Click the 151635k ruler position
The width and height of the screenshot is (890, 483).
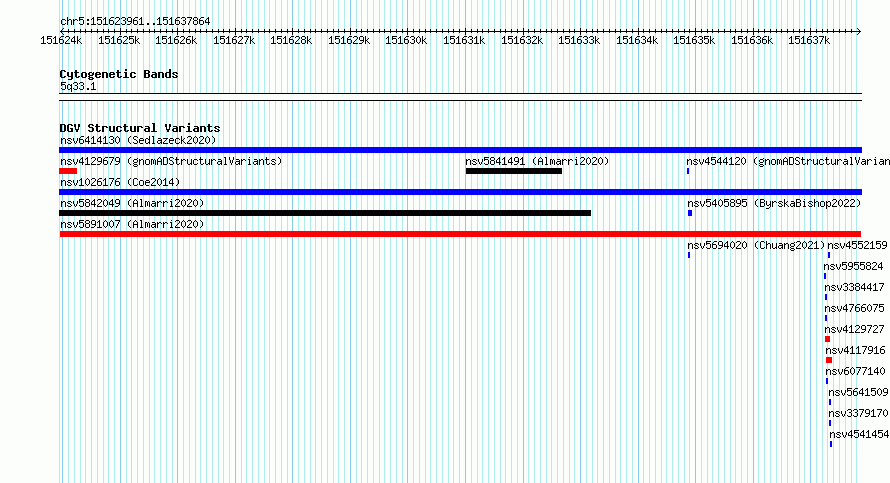pyautogui.click(x=694, y=40)
